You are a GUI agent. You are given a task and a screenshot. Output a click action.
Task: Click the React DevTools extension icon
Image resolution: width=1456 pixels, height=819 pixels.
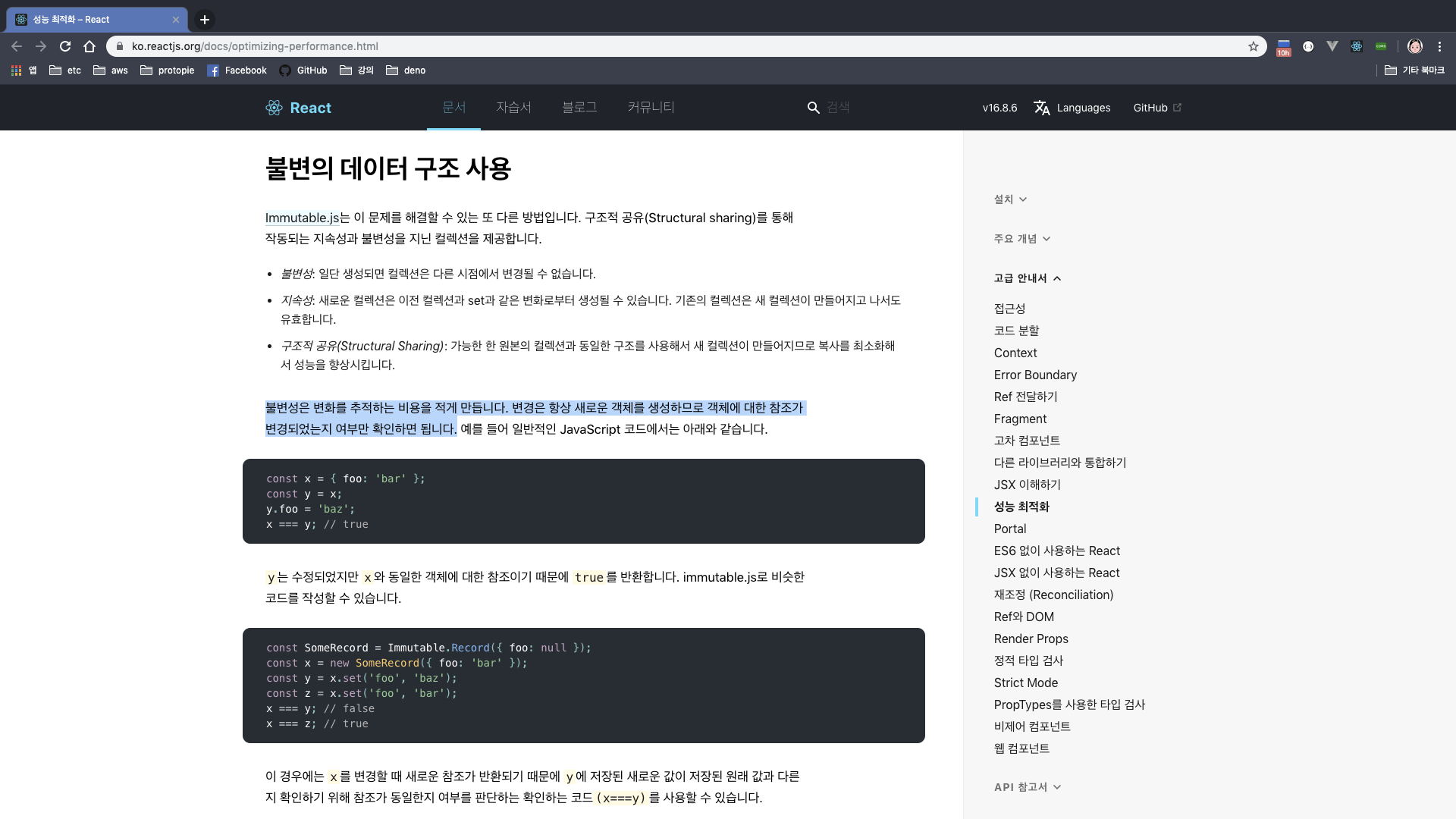point(1356,46)
